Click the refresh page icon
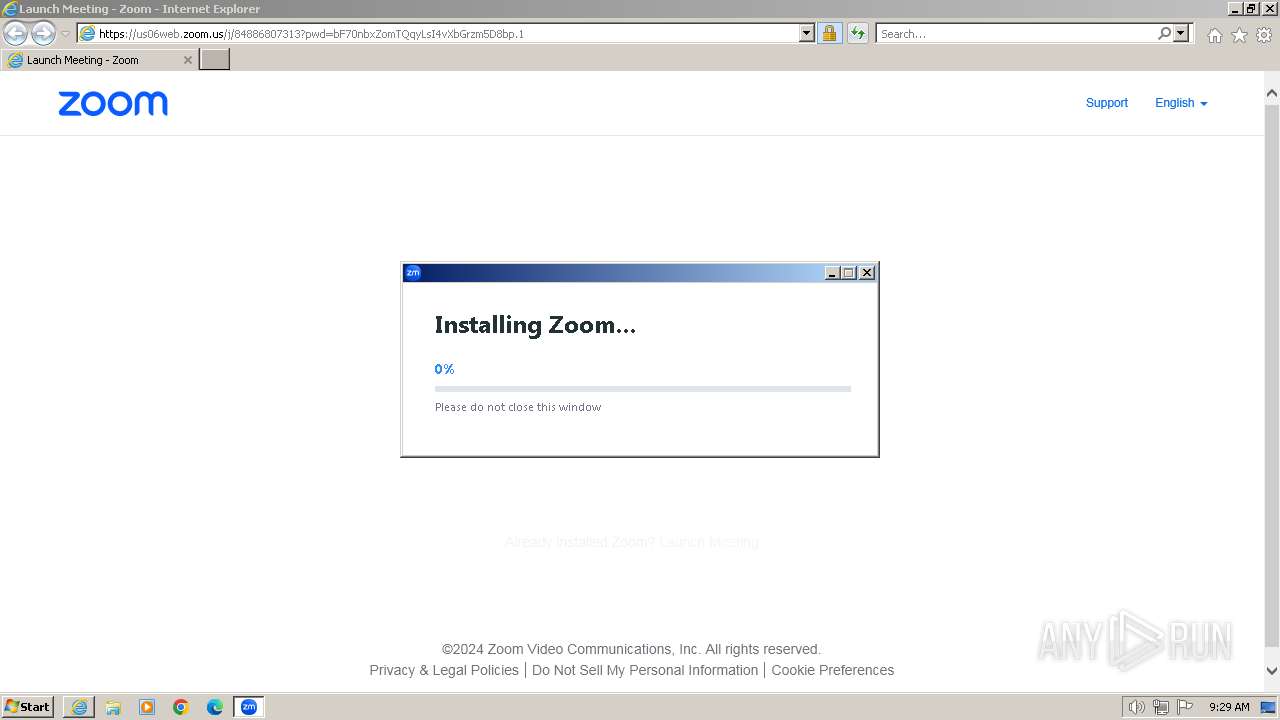Screen dimensions: 1280x720 point(857,33)
